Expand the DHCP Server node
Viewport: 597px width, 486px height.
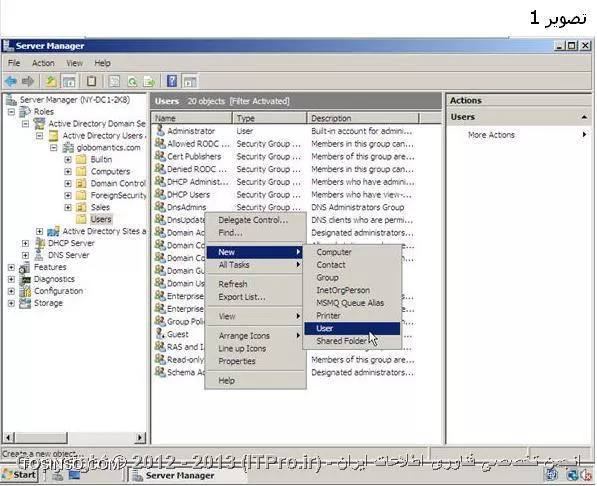click(25, 243)
